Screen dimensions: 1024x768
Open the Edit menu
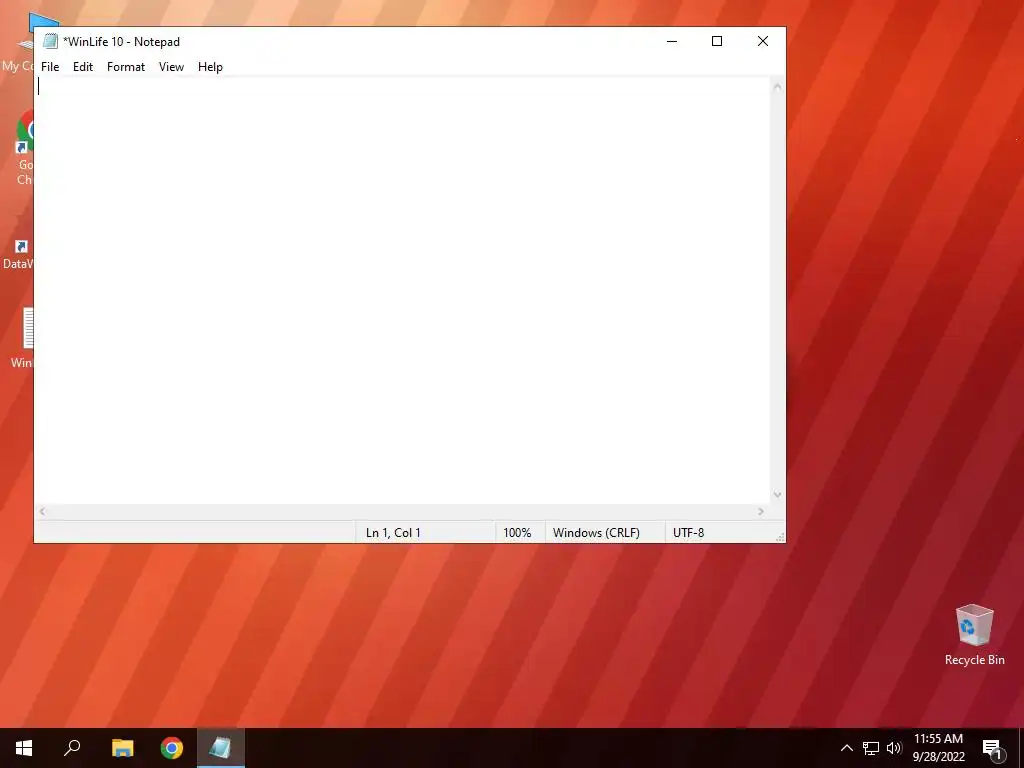[83, 67]
